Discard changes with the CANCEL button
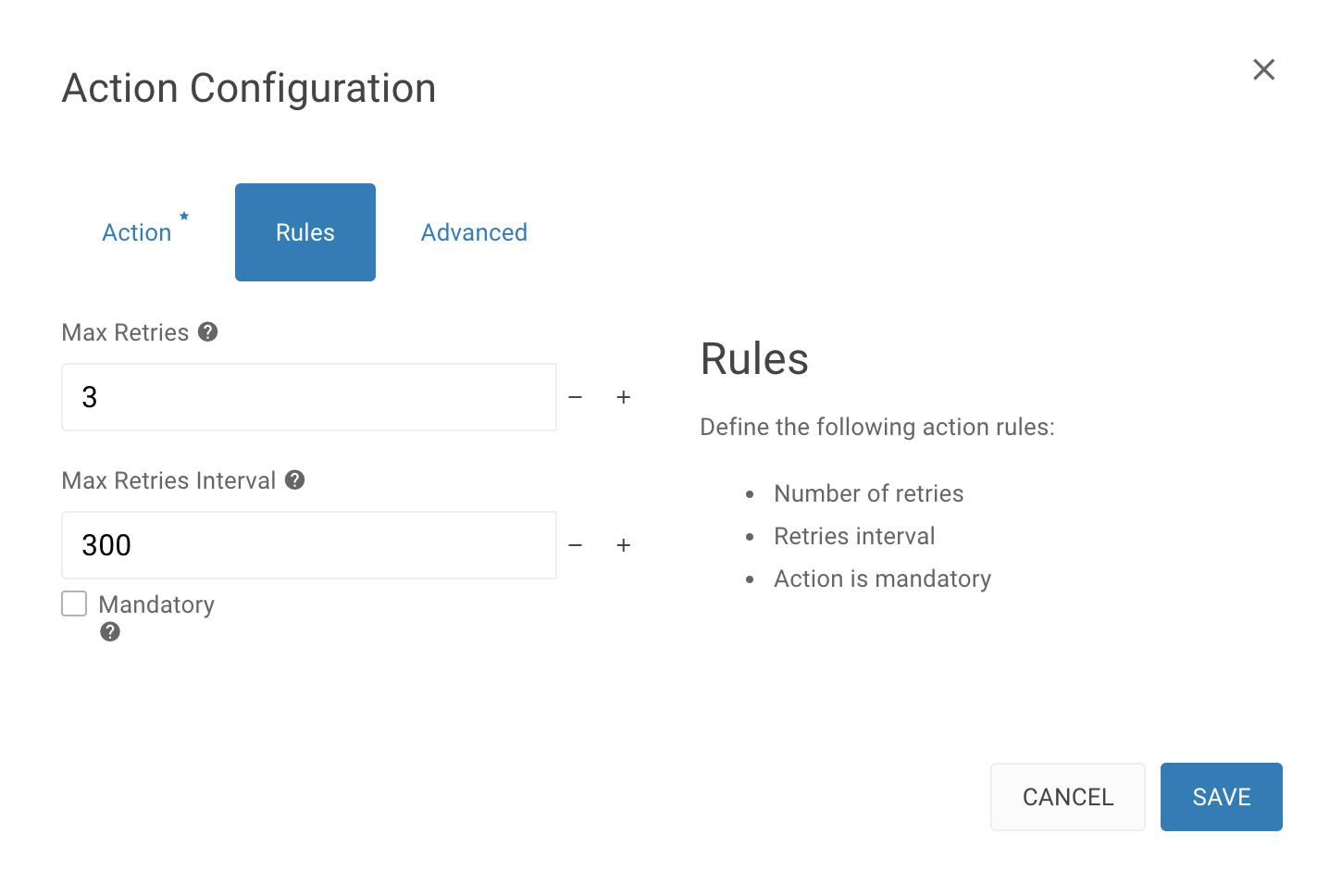The height and width of the screenshot is (896, 1342). pos(1068,797)
